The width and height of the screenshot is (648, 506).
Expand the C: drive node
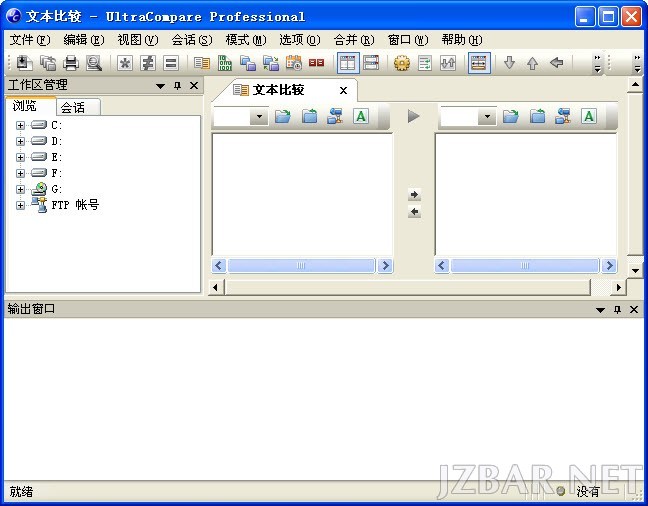click(x=20, y=125)
